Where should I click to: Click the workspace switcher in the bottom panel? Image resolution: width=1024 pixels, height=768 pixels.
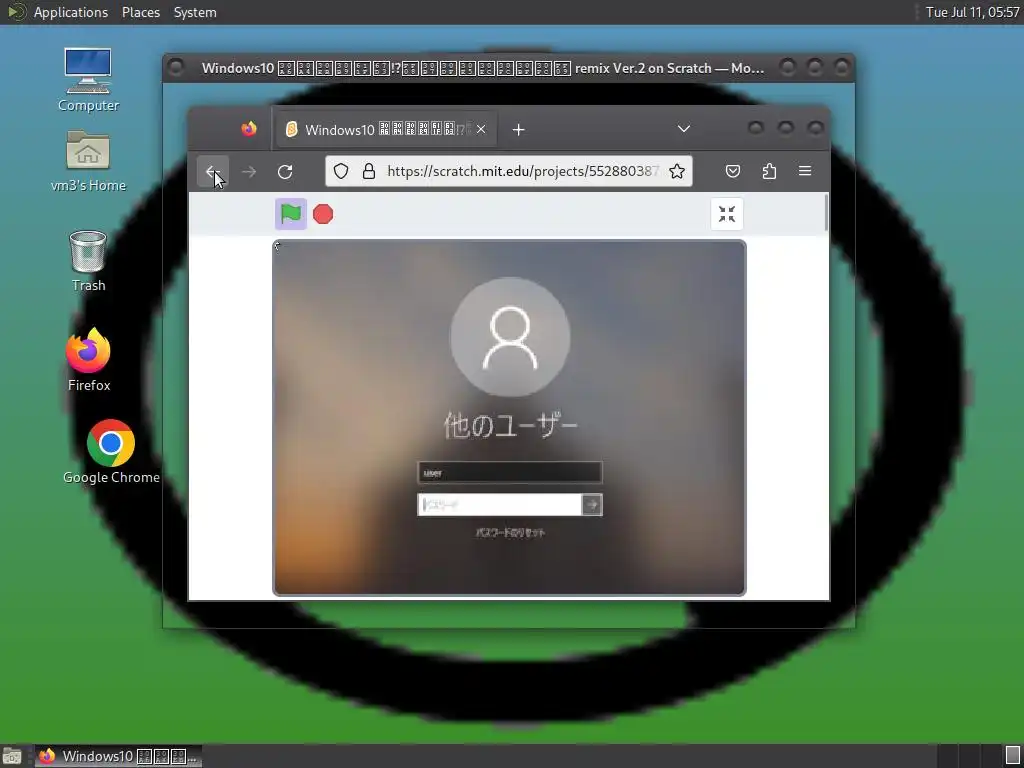click(x=968, y=756)
